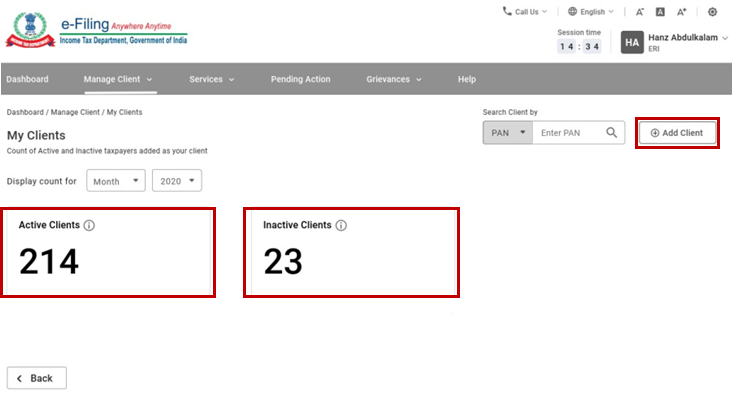Open the Pending Action menu item
The width and height of the screenshot is (732, 395).
coord(300,79)
